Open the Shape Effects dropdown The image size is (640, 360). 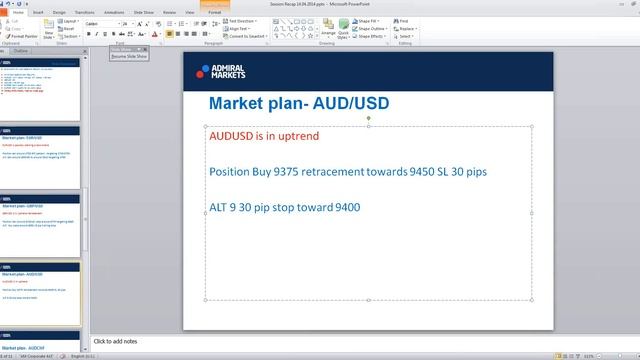(x=369, y=36)
